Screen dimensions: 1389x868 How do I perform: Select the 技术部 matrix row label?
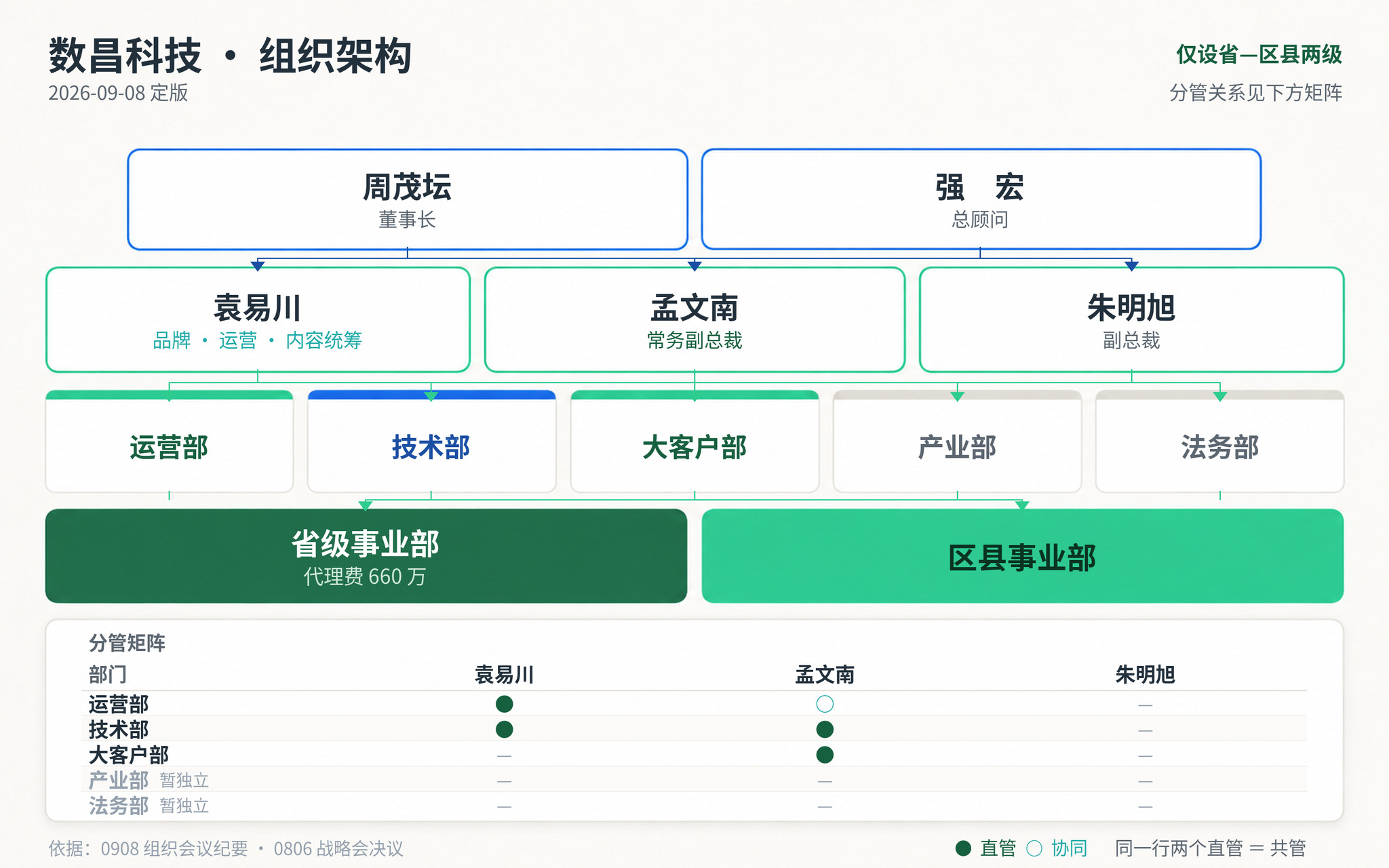(119, 730)
